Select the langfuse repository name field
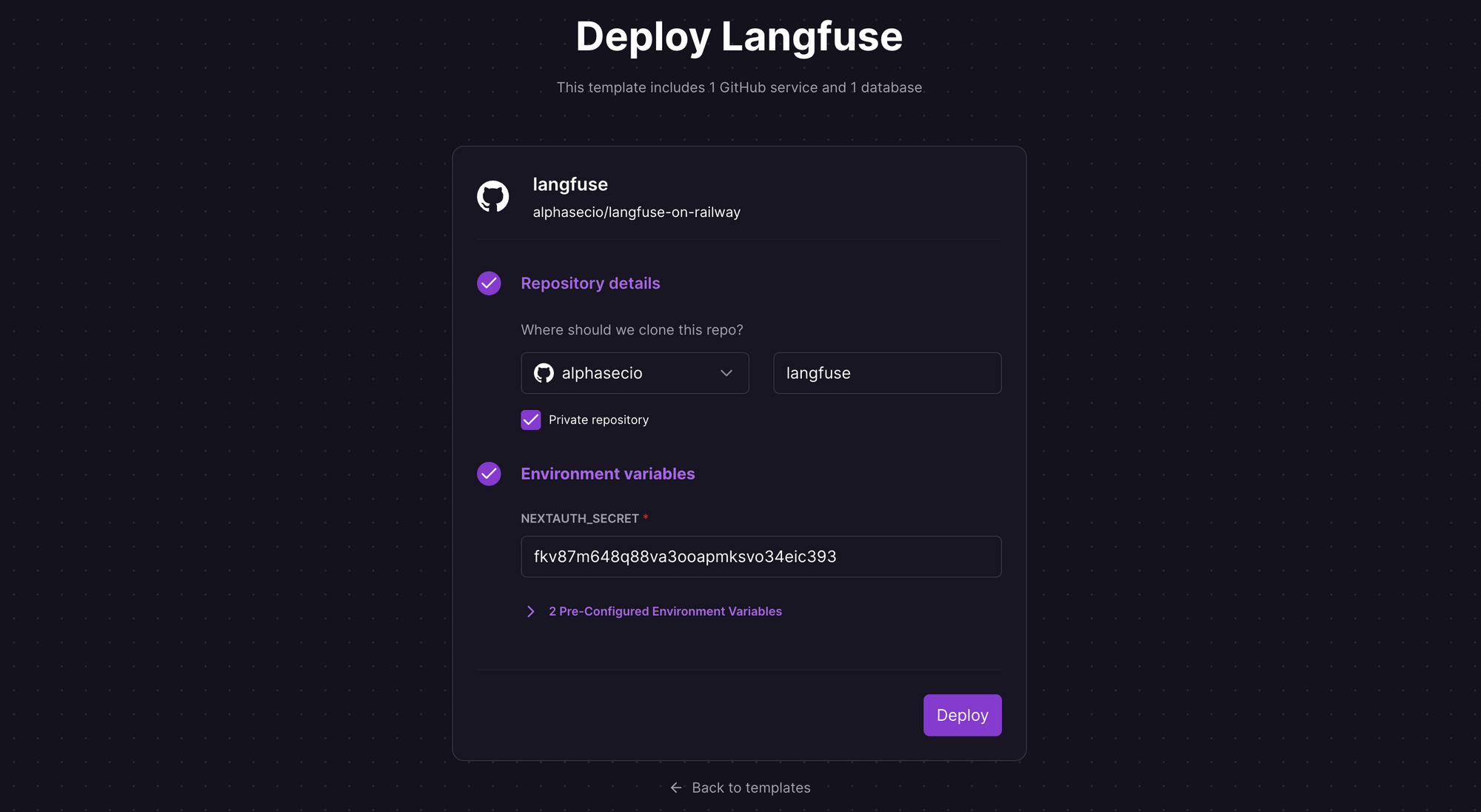Screen dimensions: 1481x812 click(x=886, y=373)
